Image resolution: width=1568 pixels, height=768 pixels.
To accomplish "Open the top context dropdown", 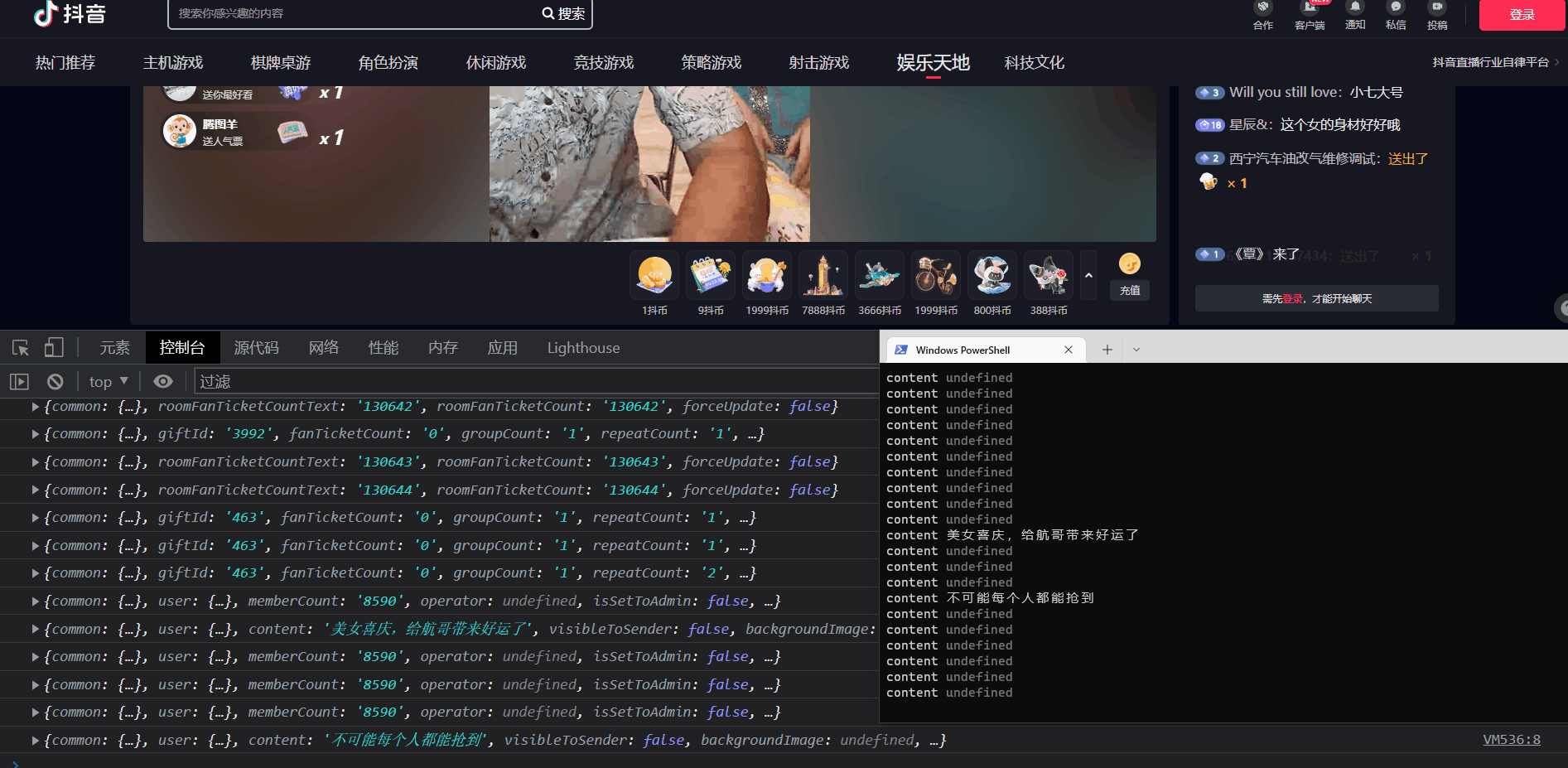I will tap(109, 381).
